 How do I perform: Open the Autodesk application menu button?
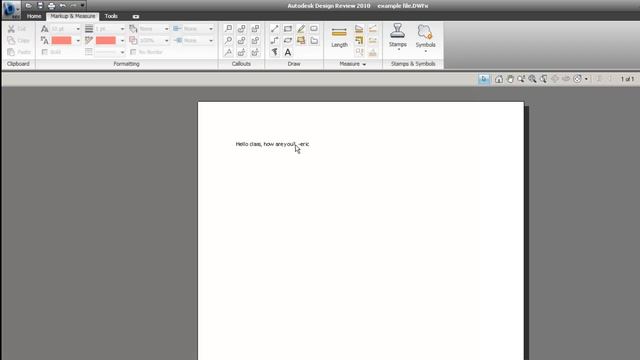(x=11, y=9)
